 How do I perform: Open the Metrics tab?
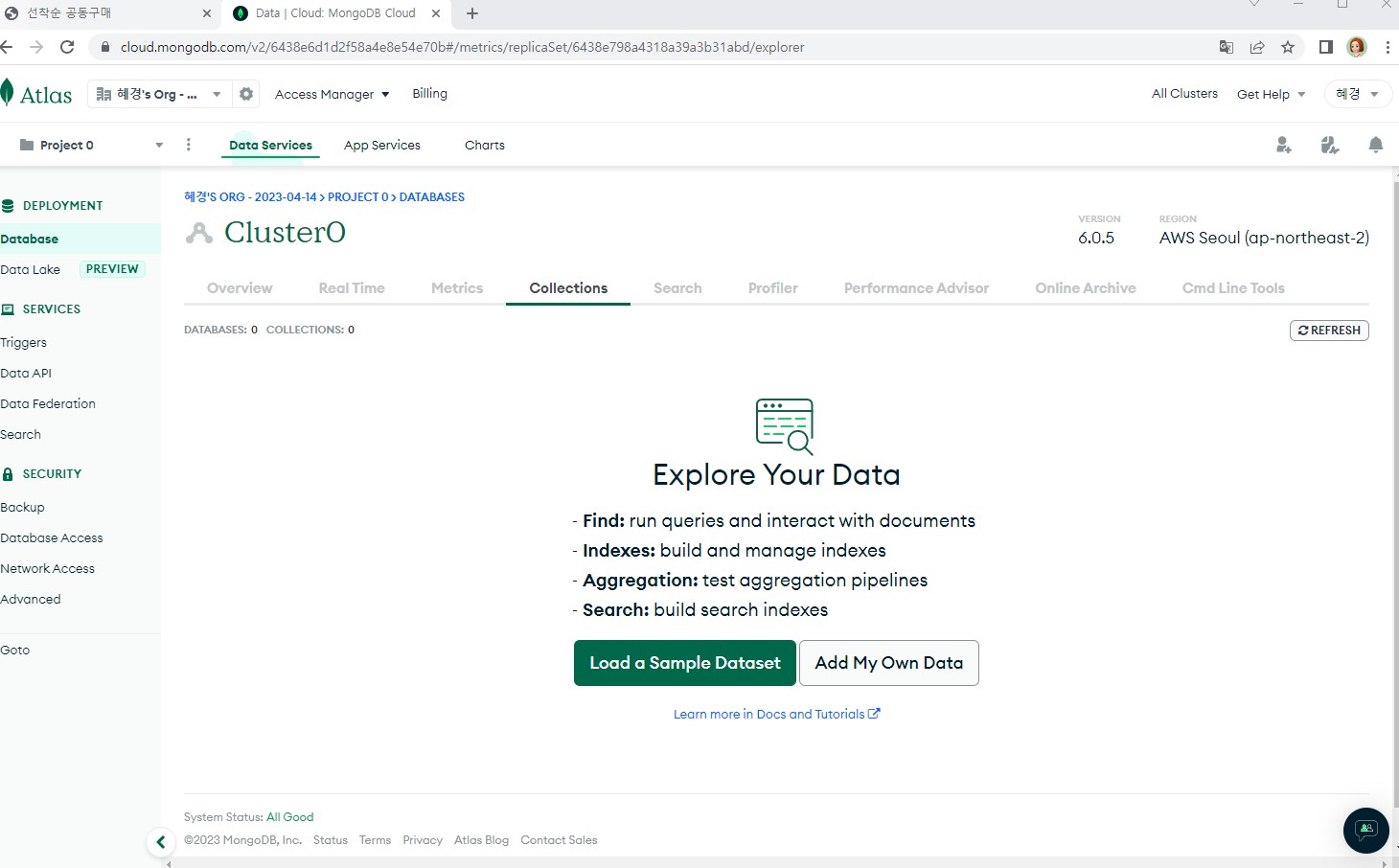tap(457, 287)
